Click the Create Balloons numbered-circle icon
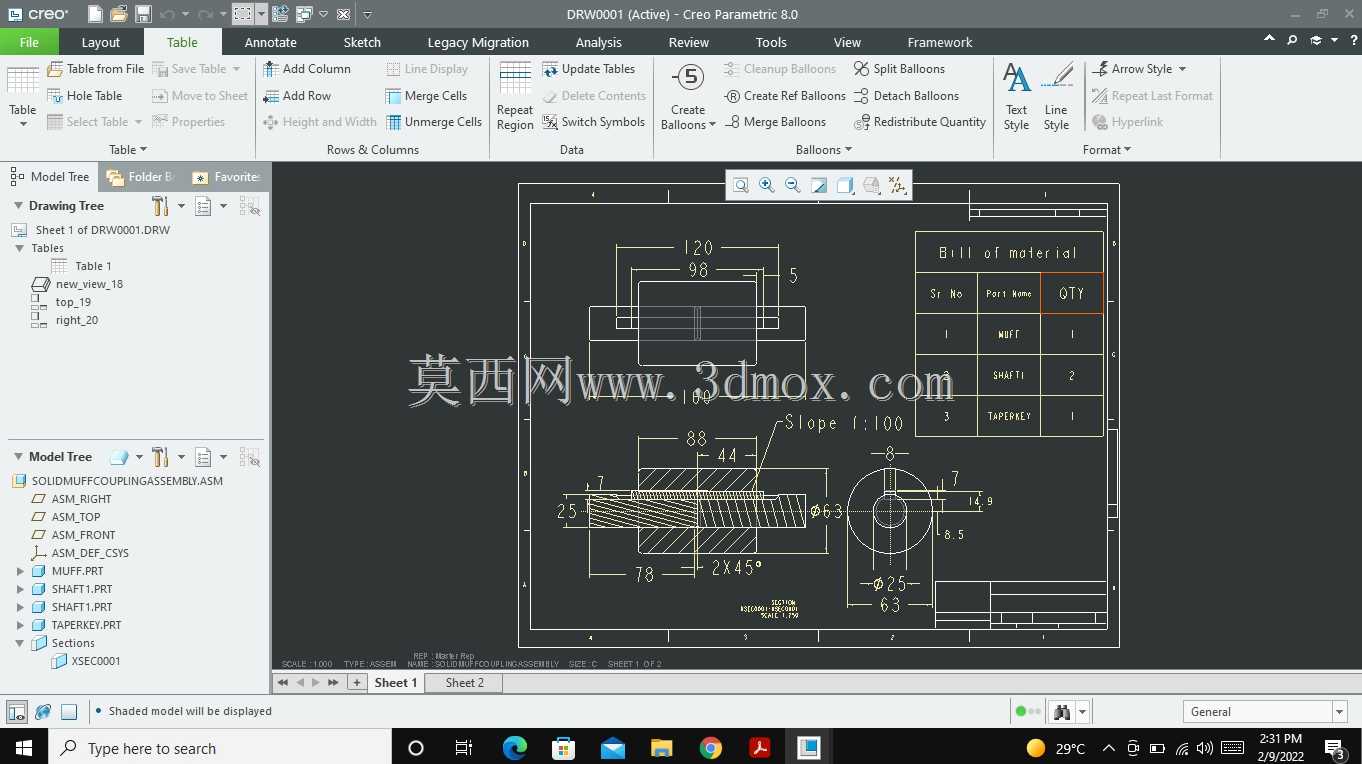This screenshot has width=1362, height=764. (688, 79)
